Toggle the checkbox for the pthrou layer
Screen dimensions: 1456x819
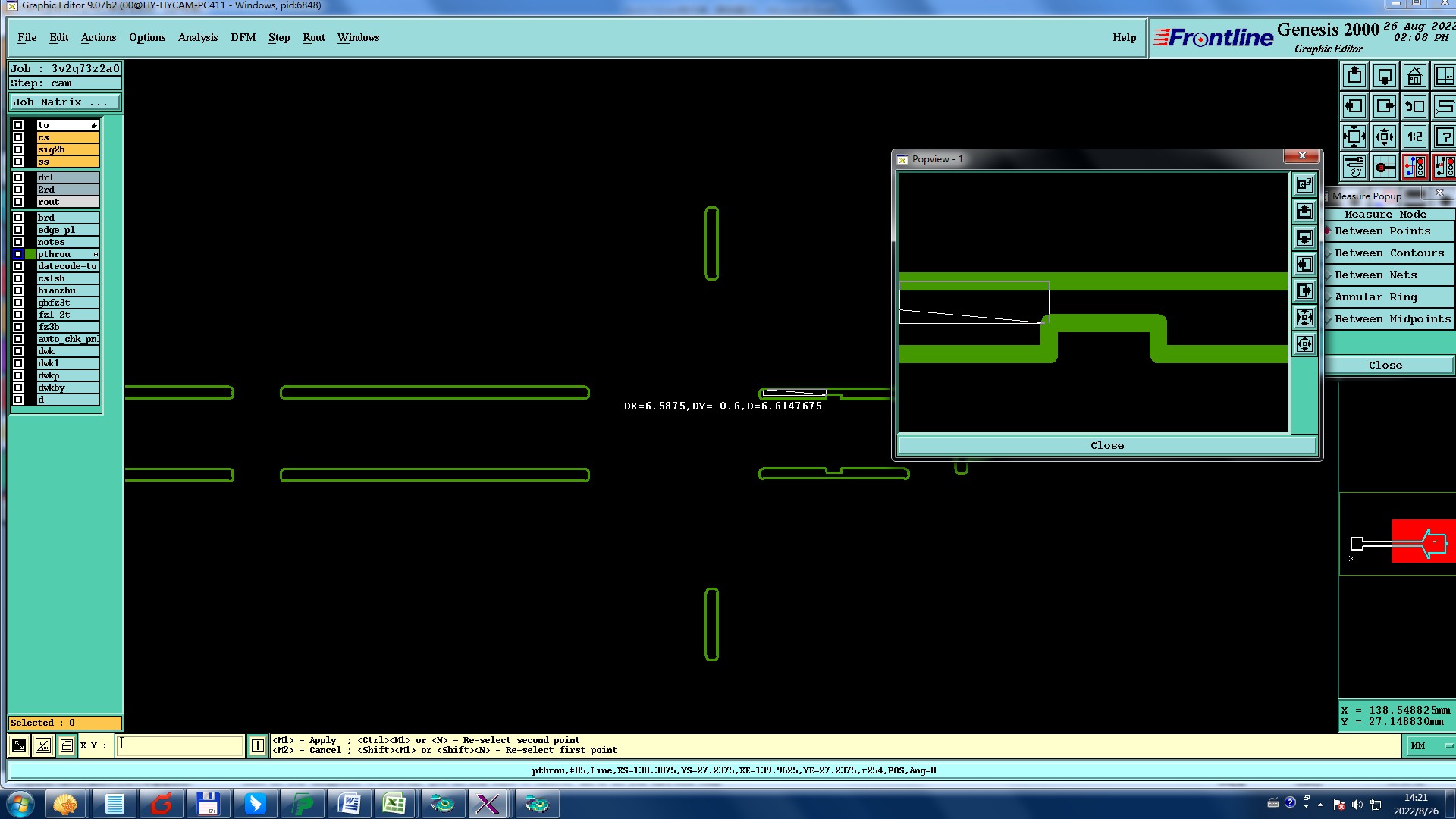pyautogui.click(x=18, y=254)
